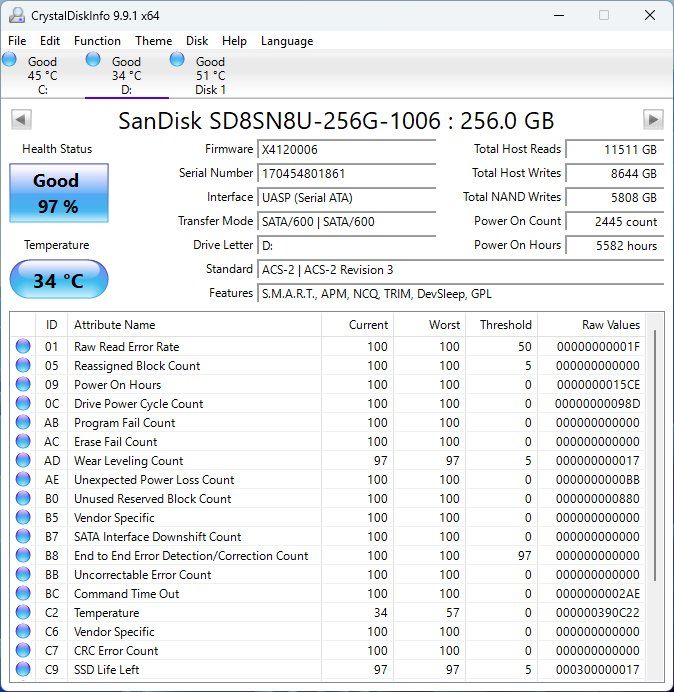
Task: Select raw value 000000390C22
Action: pyautogui.click(x=598, y=613)
